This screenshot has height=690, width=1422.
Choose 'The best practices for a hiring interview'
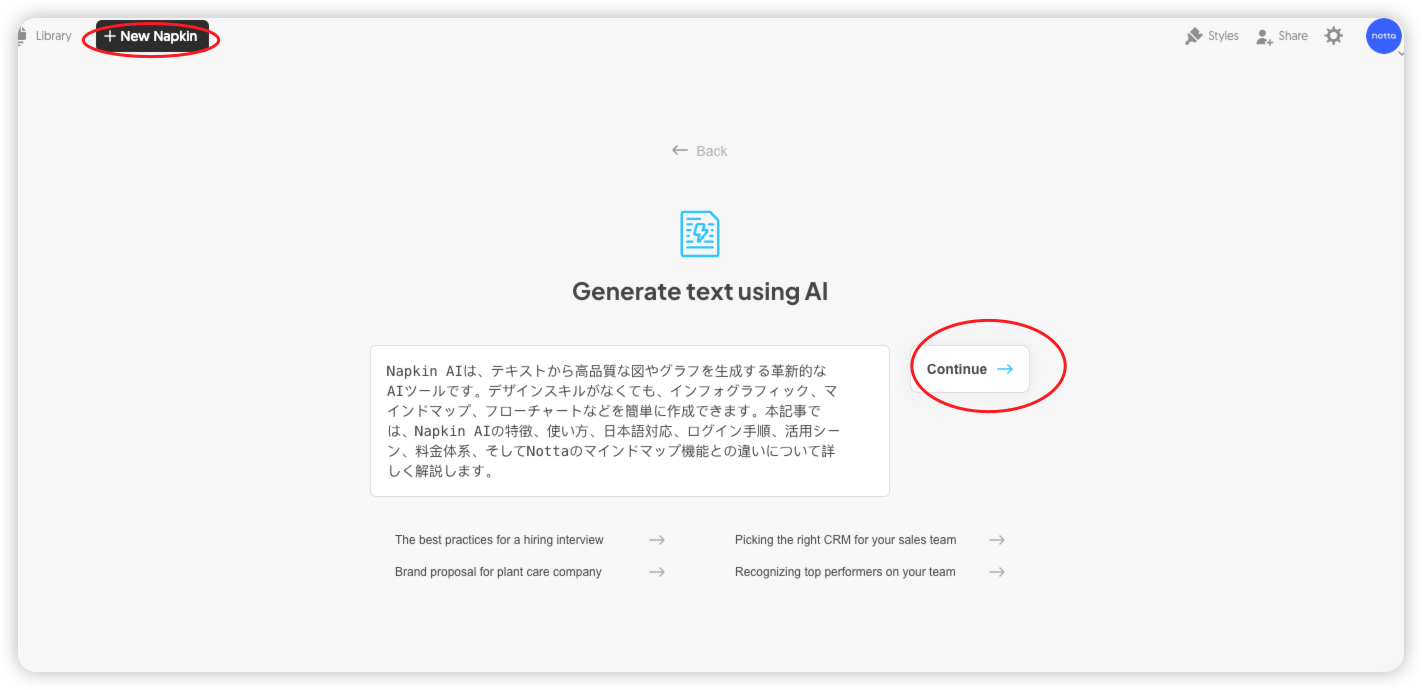pyautogui.click(x=499, y=540)
